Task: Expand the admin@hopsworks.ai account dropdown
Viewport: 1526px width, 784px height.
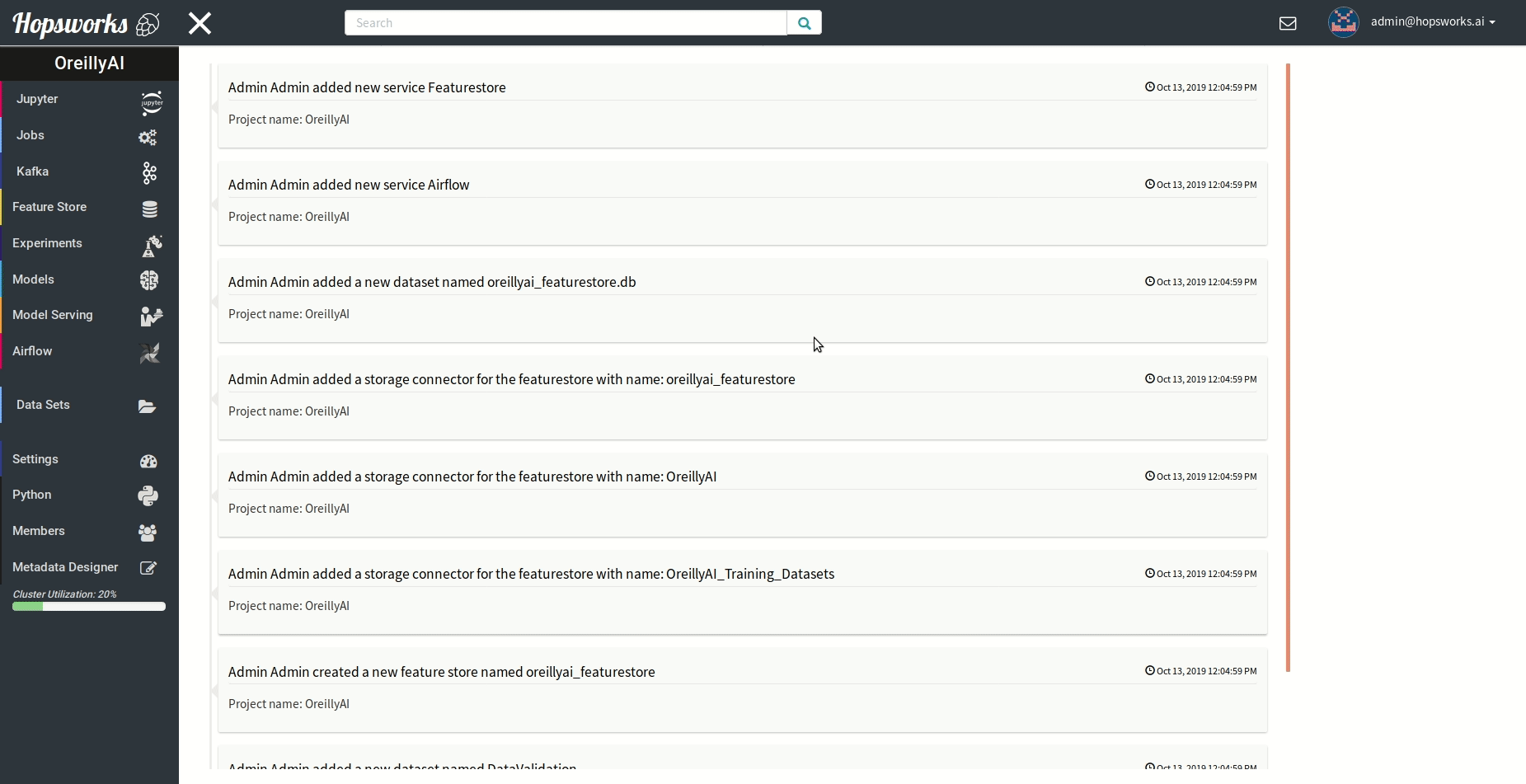Action: pos(1432,22)
